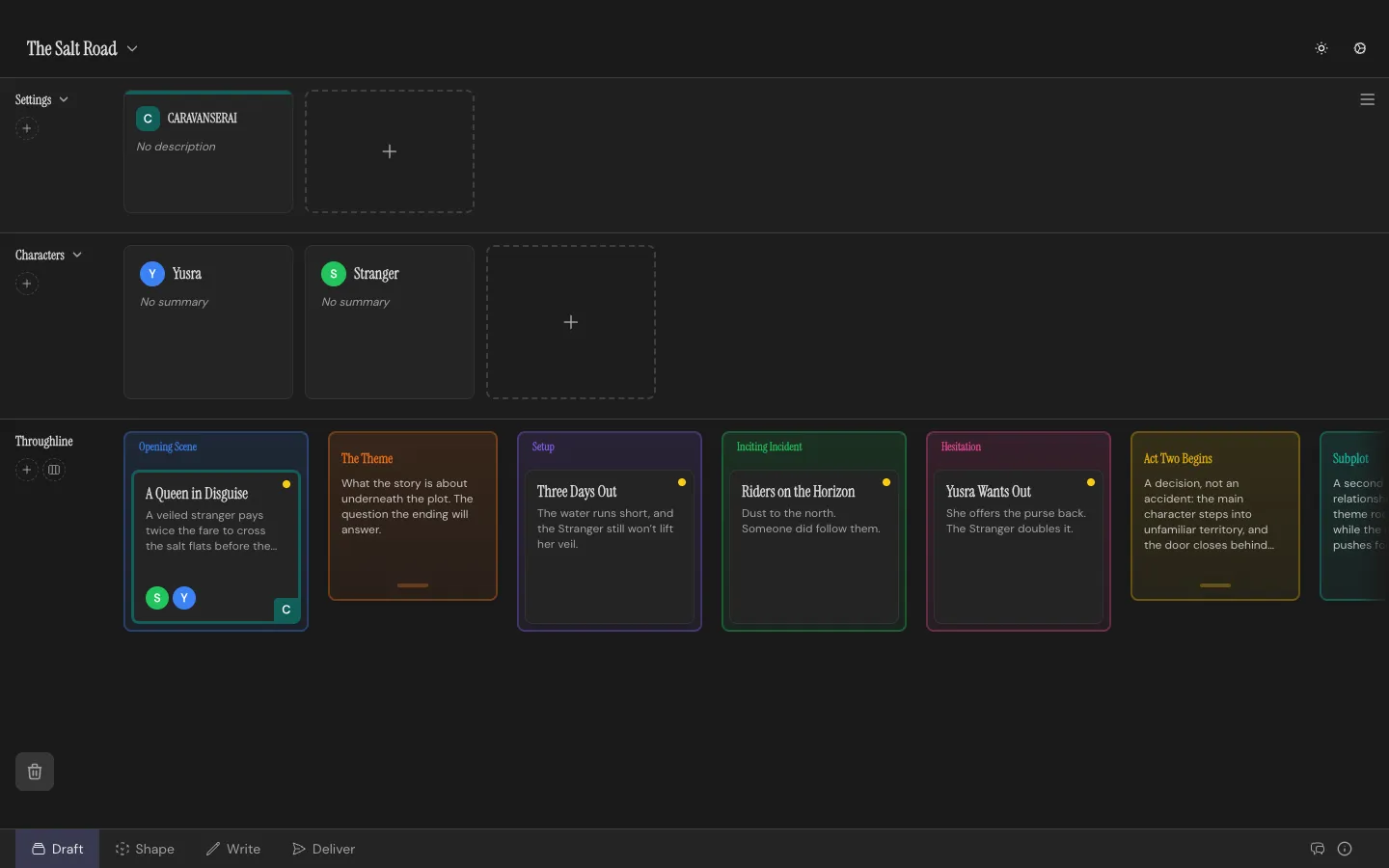Open the info icon in bottom bar

(1345, 849)
